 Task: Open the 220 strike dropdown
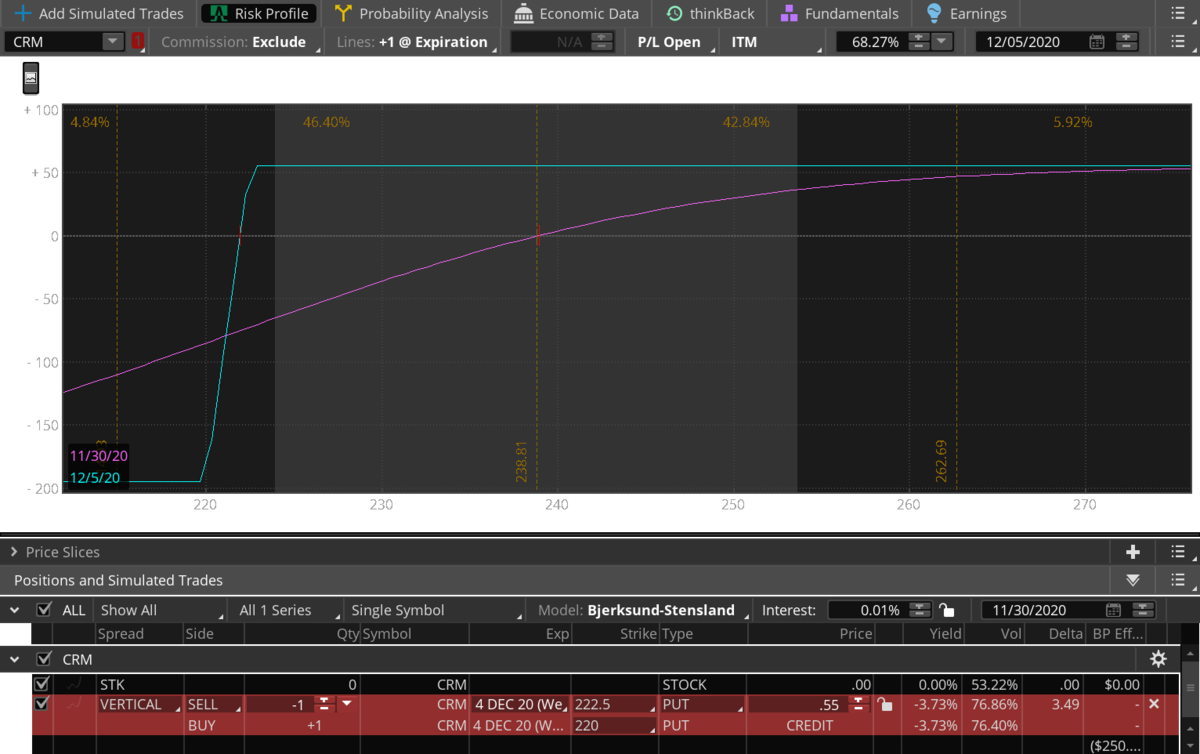615,725
